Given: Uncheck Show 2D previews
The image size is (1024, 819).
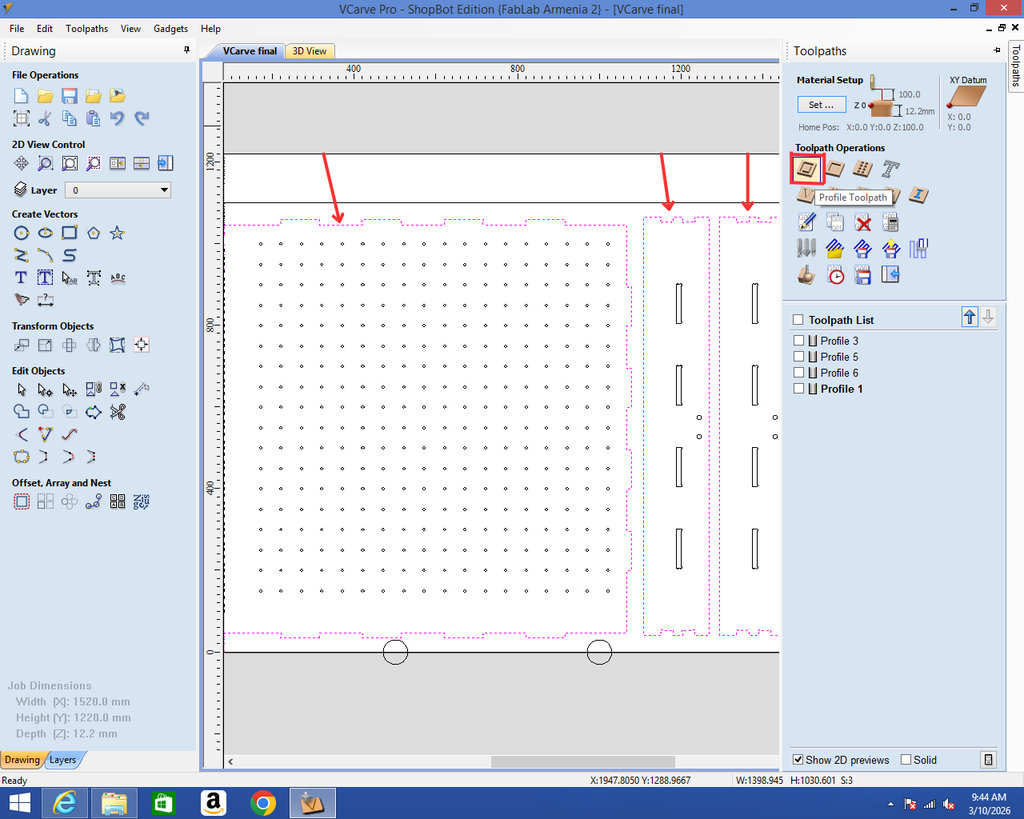Looking at the screenshot, I should point(797,760).
